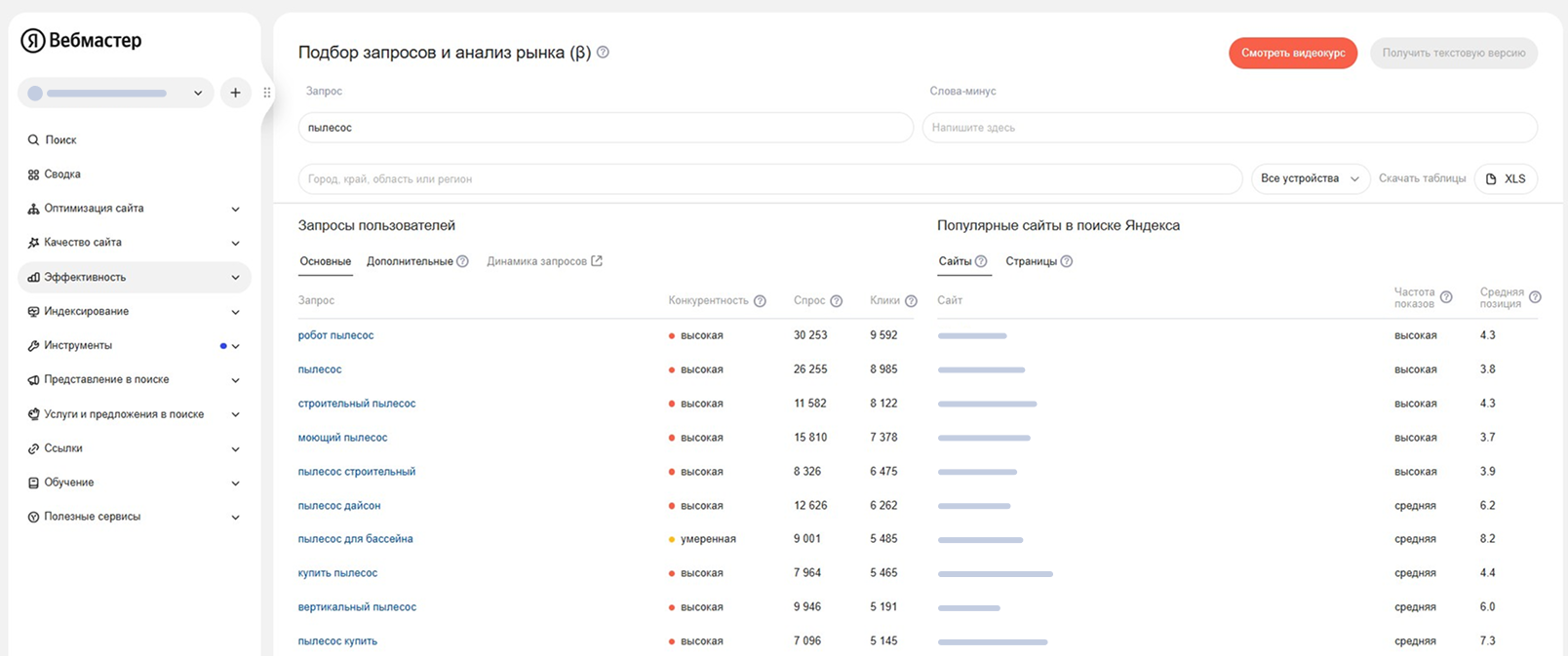The image size is (1568, 657).
Task: Click demand value 30 253
Action: click(x=810, y=335)
